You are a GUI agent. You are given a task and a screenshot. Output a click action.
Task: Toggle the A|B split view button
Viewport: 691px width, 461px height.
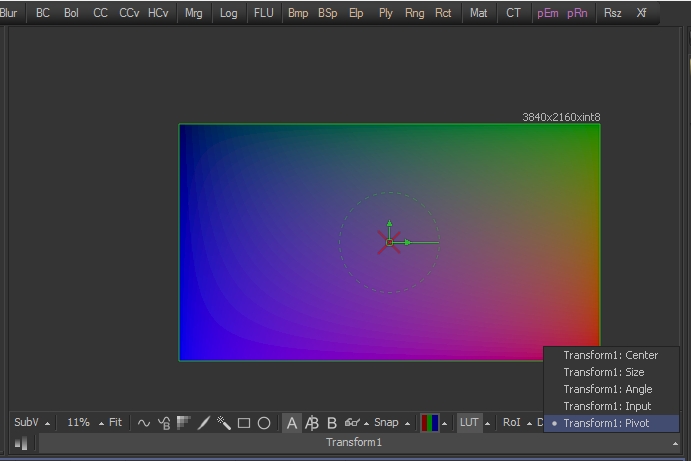[312, 423]
